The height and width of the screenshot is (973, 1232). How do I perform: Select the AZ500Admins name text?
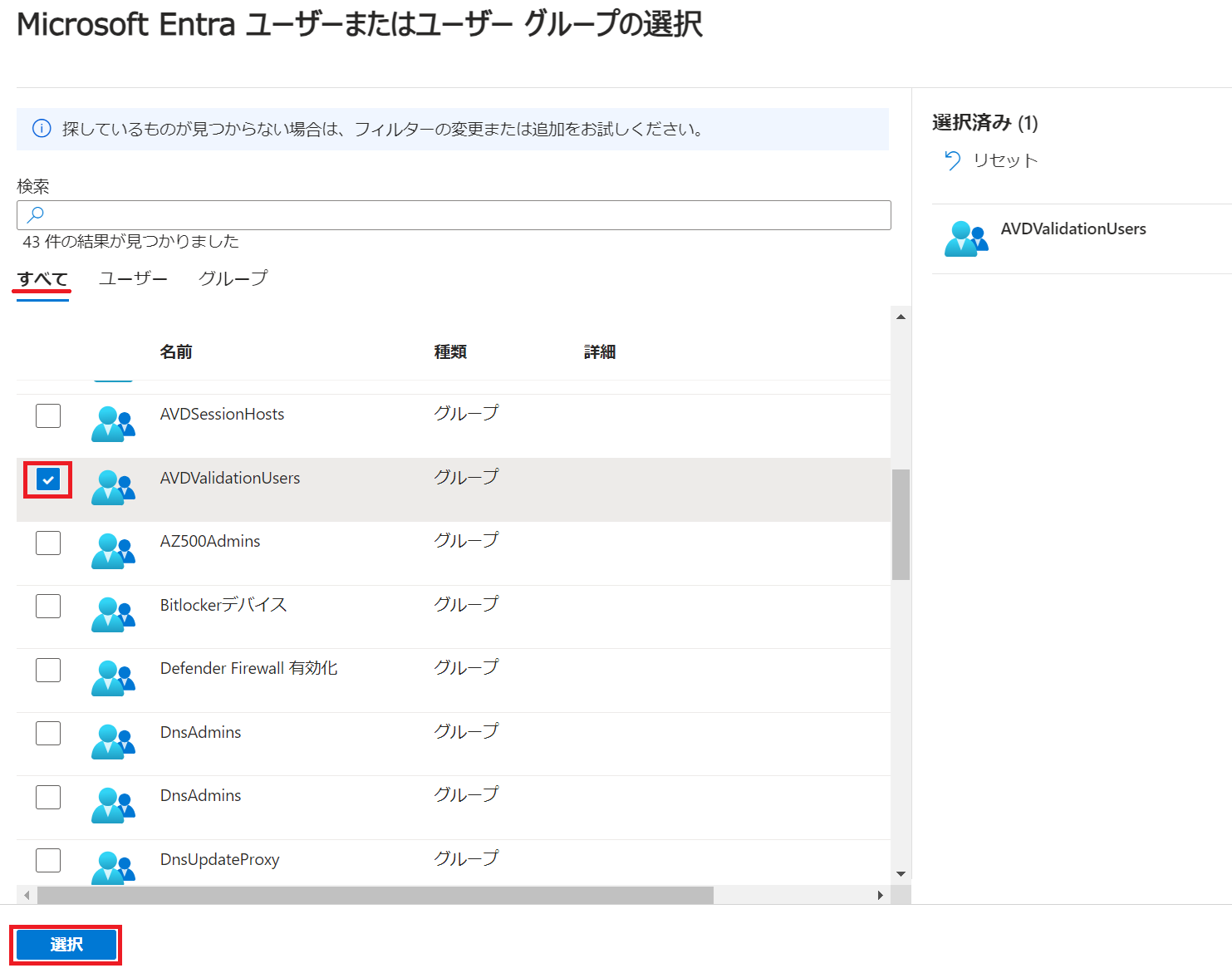(210, 541)
